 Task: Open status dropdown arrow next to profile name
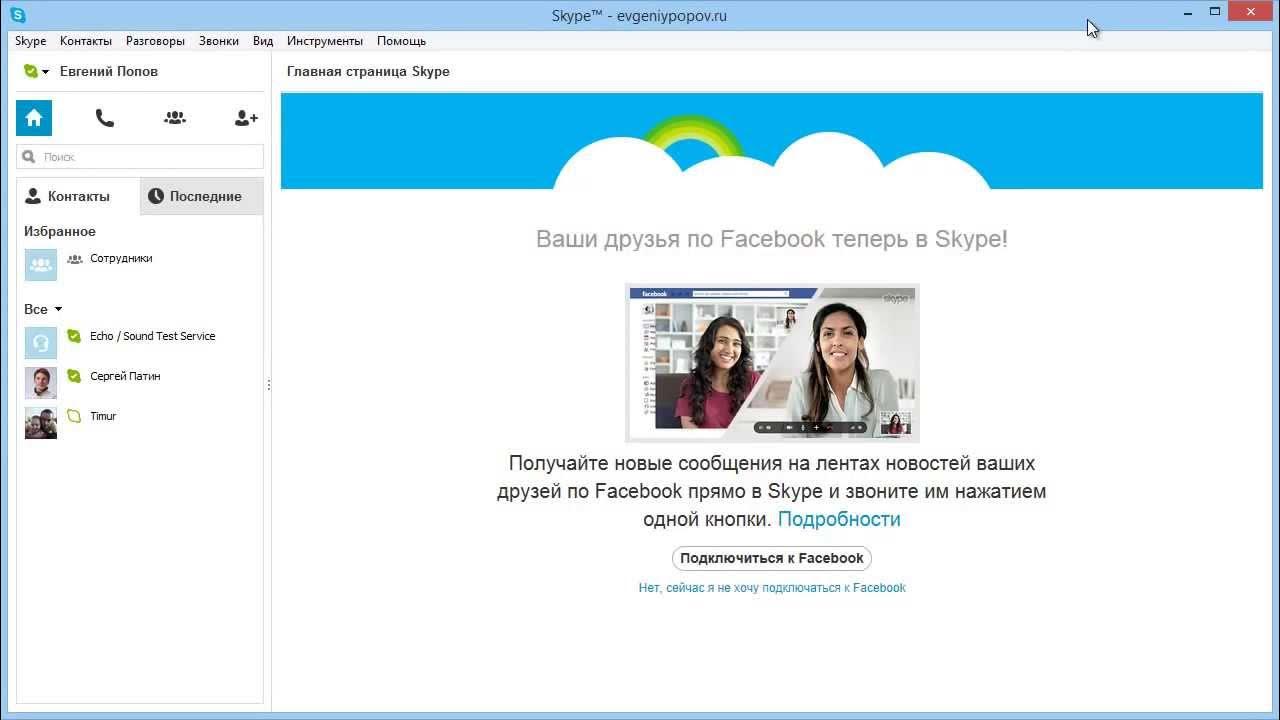coord(46,72)
